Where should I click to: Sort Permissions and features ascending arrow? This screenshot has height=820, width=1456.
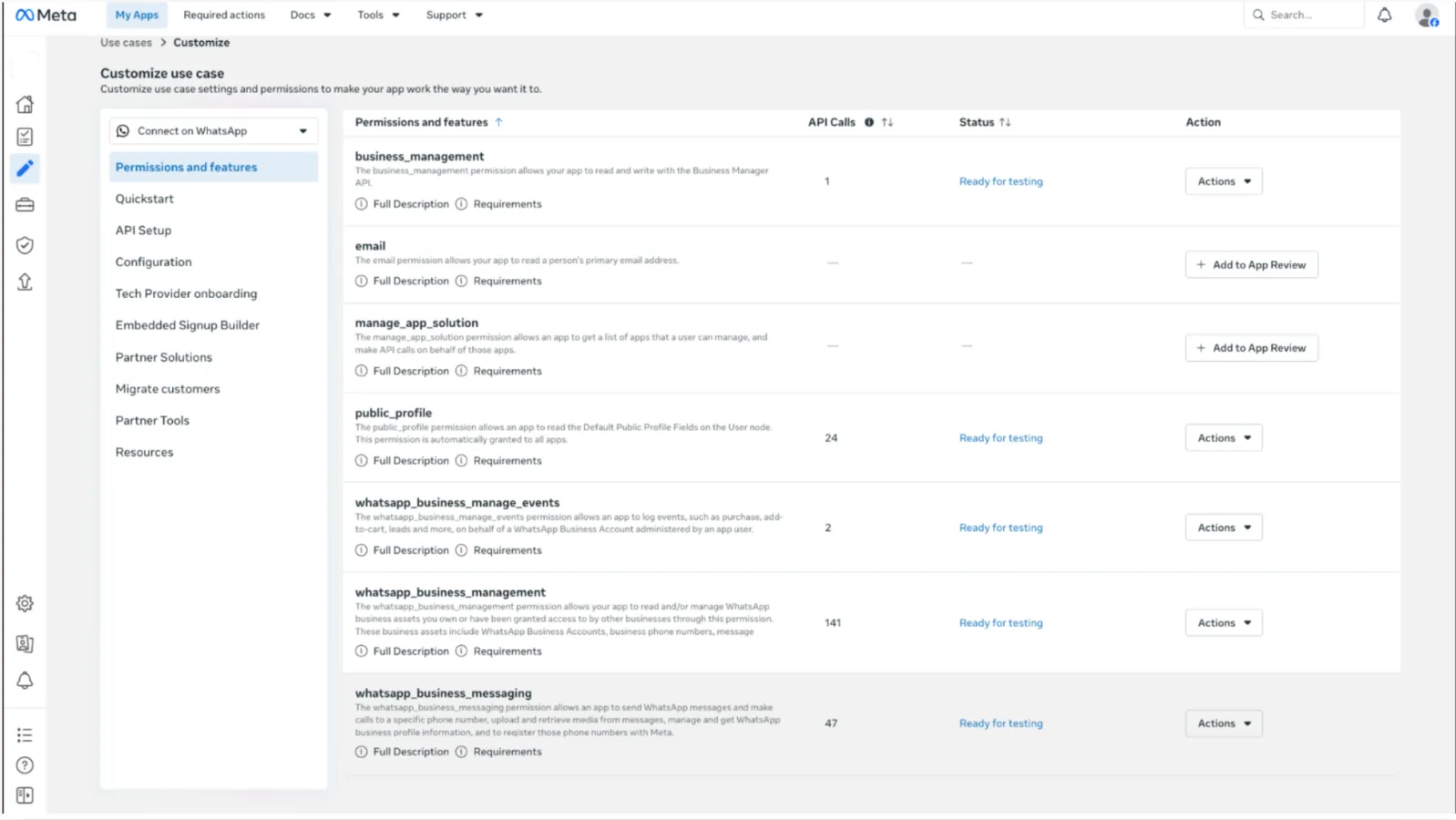click(x=498, y=122)
